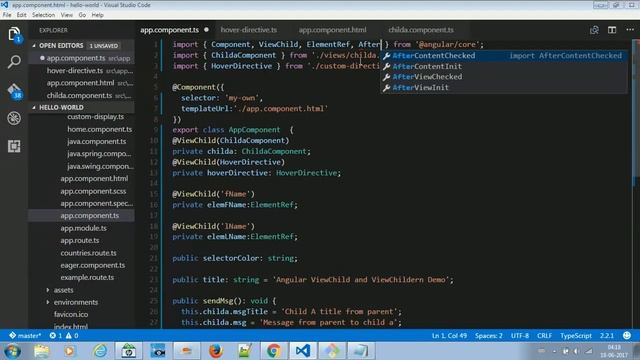Open the Explorer activity bar icon
Viewport: 640px width, 360px height.
pos(14,34)
